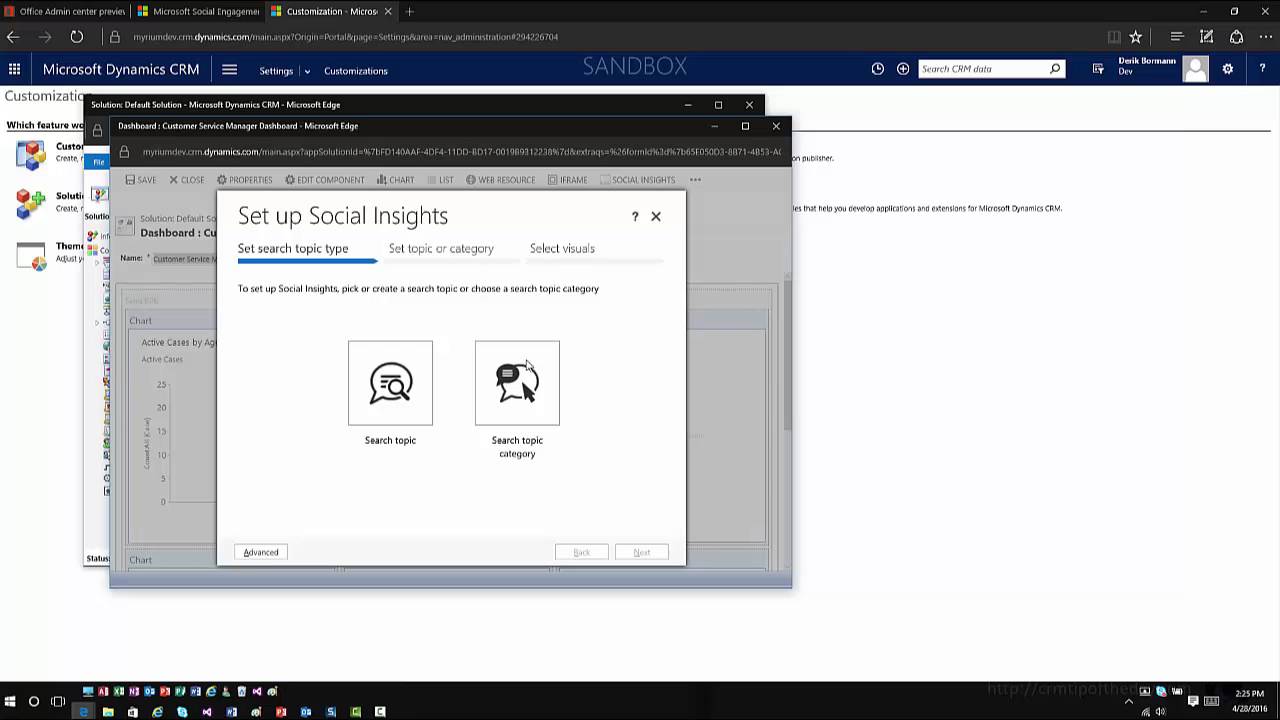Open the volume control in tray
The width and height of the screenshot is (1280, 720).
(x=1161, y=712)
